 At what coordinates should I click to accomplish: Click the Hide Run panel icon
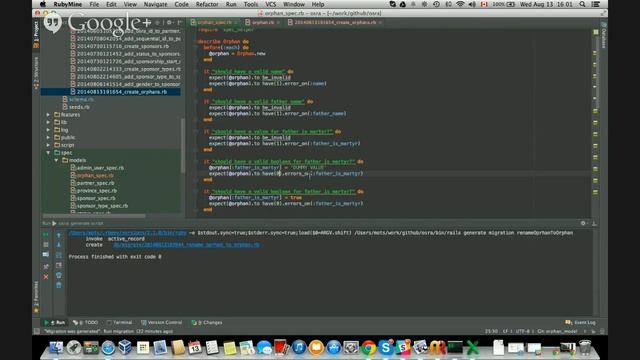click(x=594, y=223)
